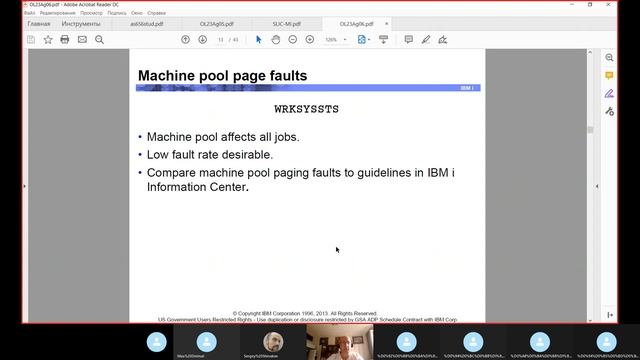Click the fit page view icon
The height and width of the screenshot is (360, 640).
point(361,40)
